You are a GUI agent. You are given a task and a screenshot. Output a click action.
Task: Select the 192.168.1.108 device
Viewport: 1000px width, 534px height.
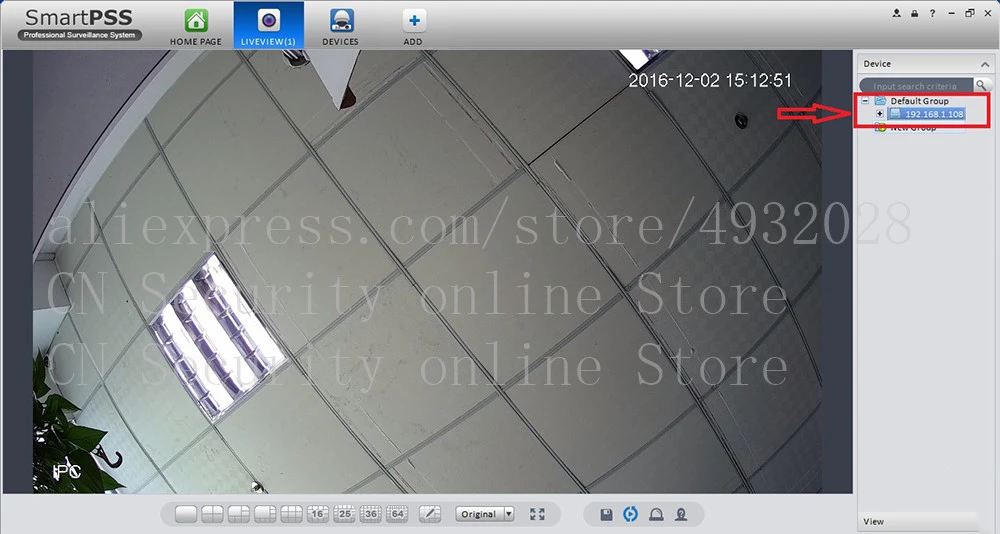927,114
